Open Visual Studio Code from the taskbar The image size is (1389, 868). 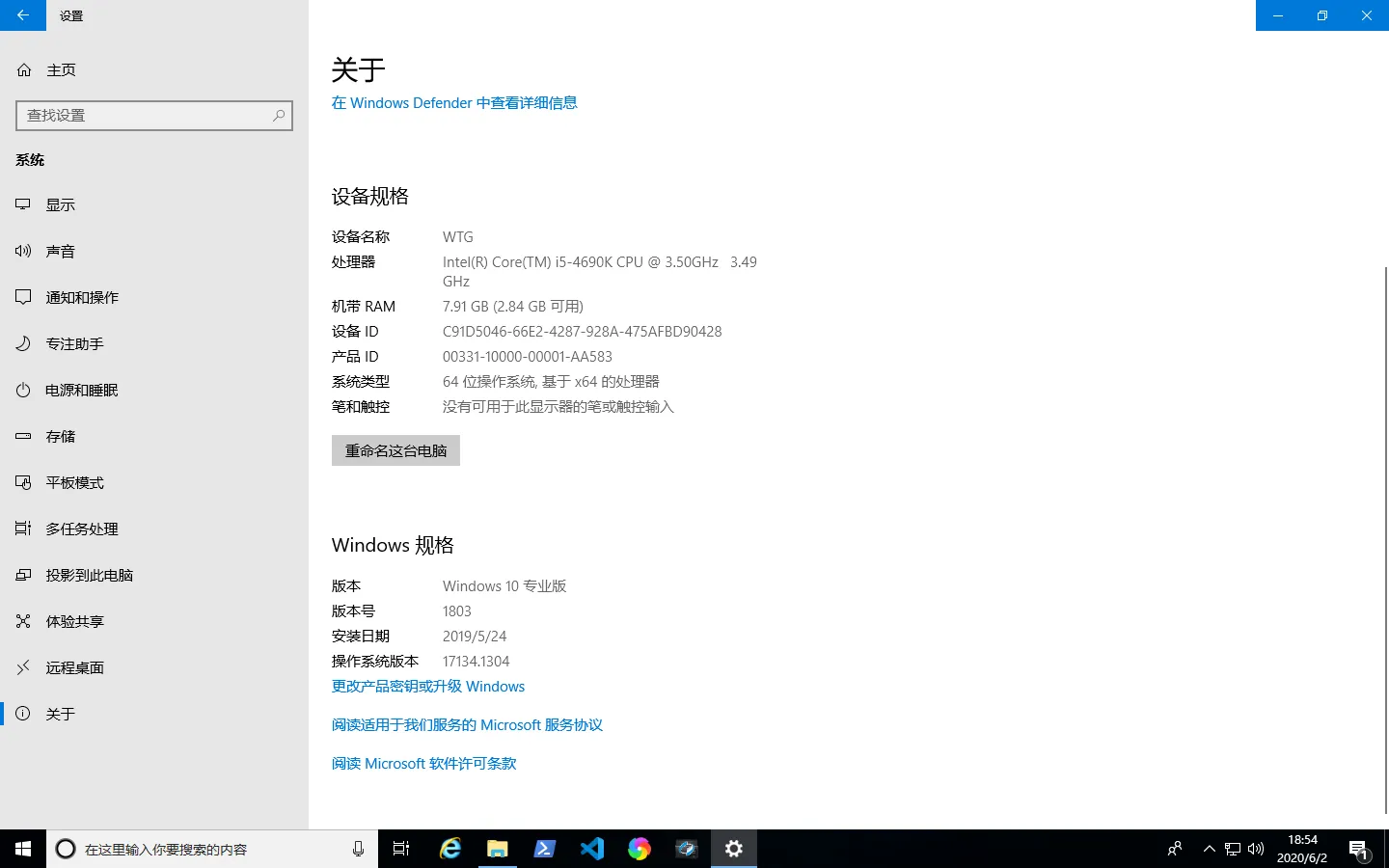pyautogui.click(x=592, y=849)
